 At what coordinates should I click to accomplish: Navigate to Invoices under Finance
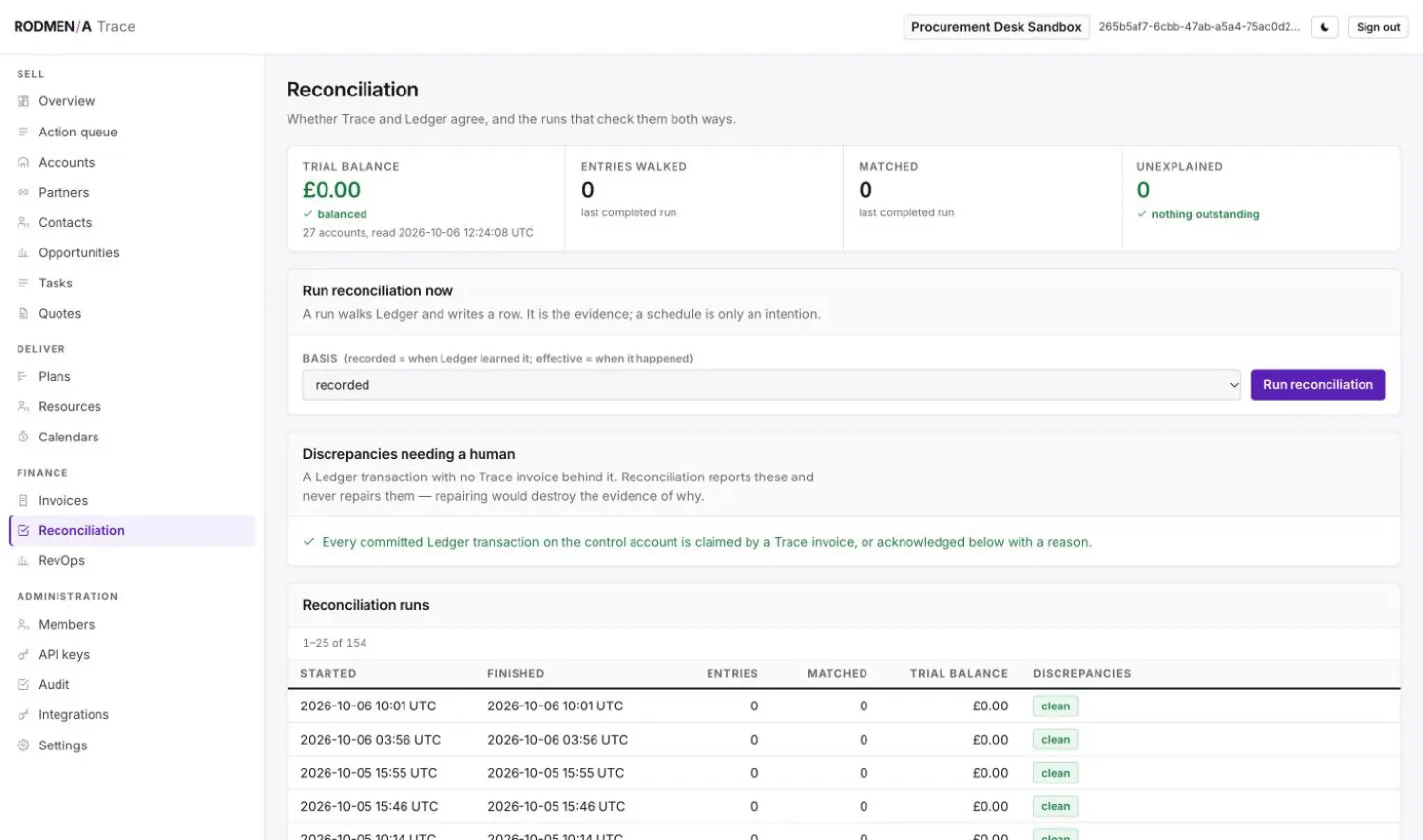[133, 500]
